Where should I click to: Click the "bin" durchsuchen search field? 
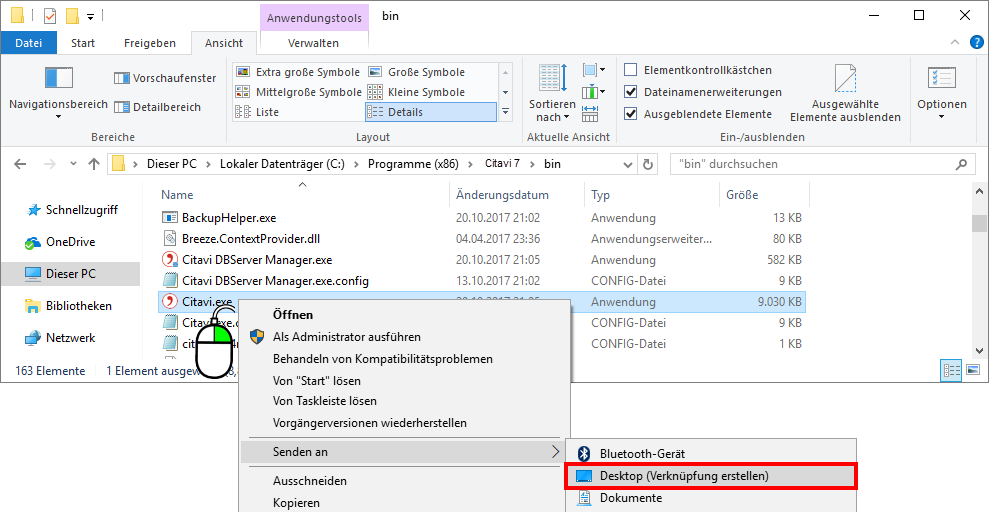pyautogui.click(x=822, y=165)
